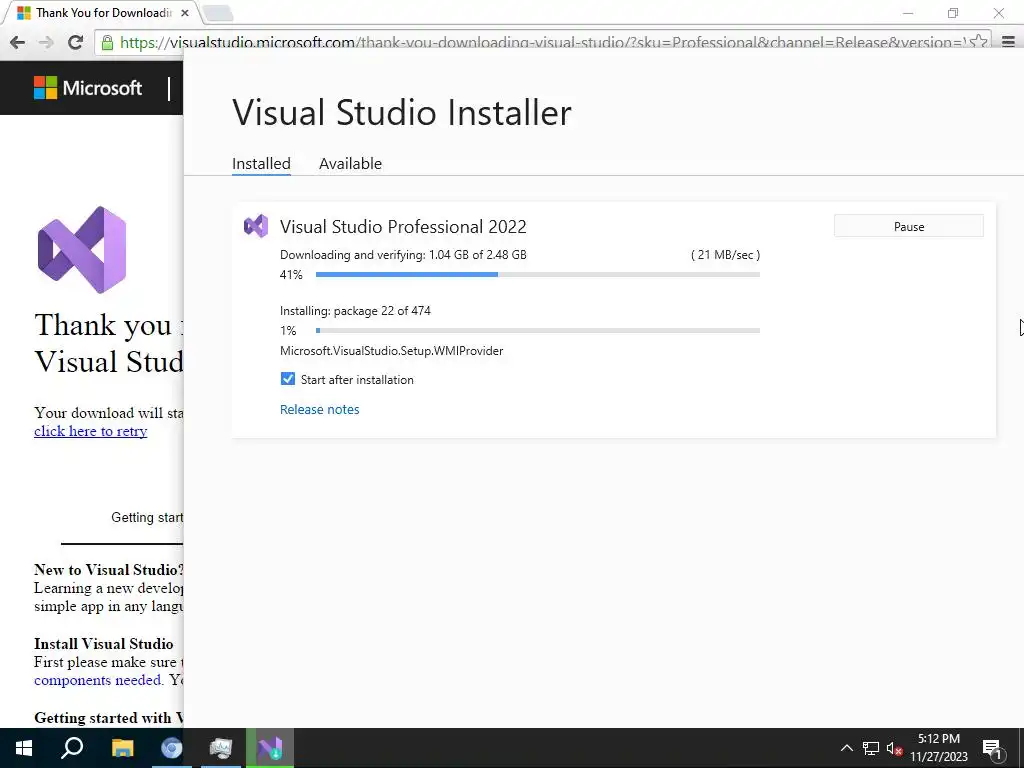
Task: Restore down the browser window
Action: [x=953, y=12]
